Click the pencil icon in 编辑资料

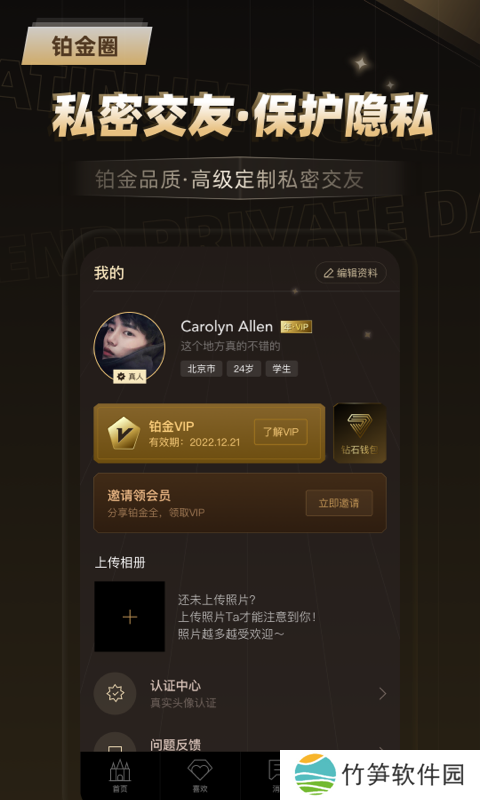(329, 273)
